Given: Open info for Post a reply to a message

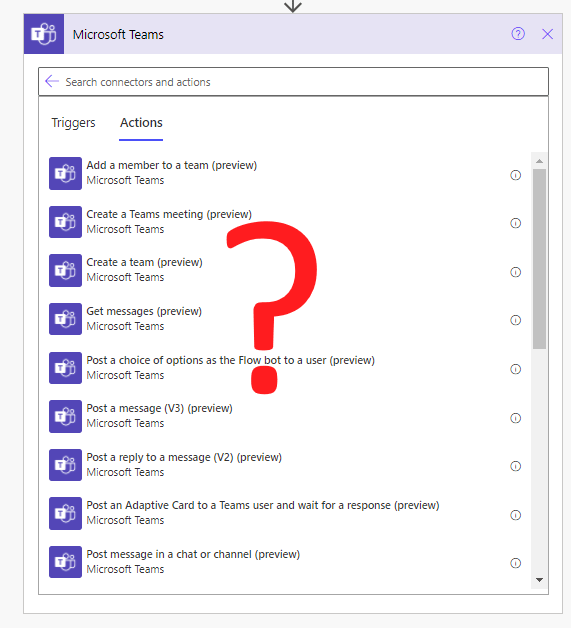Looking at the screenshot, I should (515, 466).
